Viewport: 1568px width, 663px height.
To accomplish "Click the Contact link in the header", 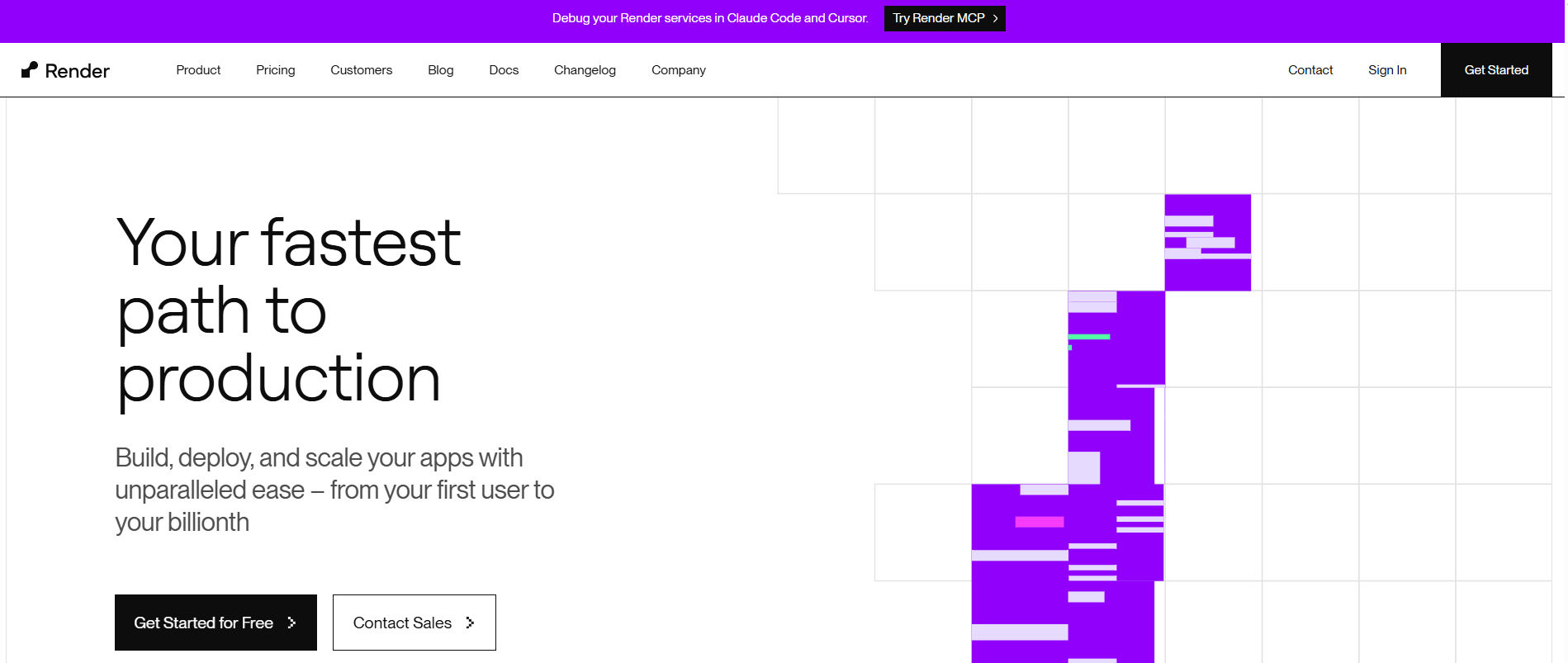I will click(1310, 70).
